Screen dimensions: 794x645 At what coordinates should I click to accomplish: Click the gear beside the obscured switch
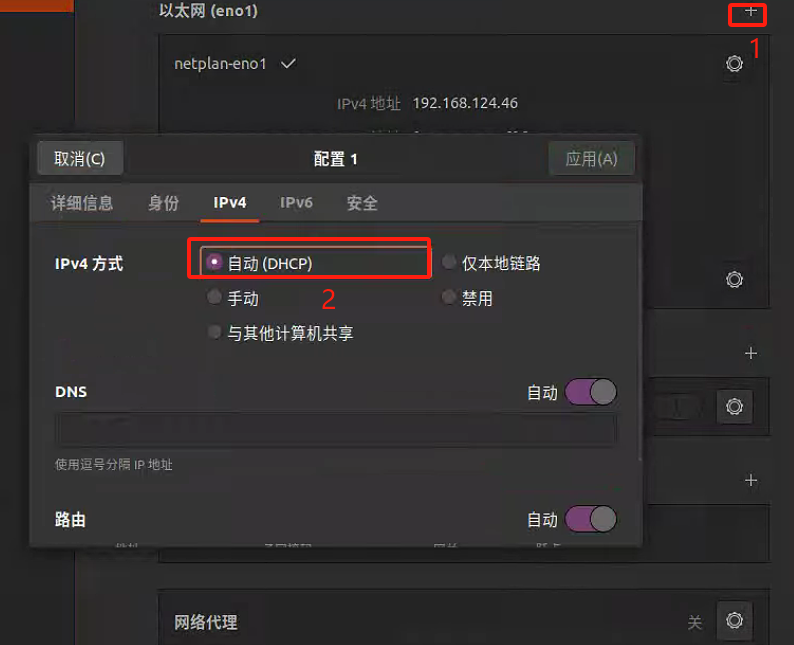point(734,406)
